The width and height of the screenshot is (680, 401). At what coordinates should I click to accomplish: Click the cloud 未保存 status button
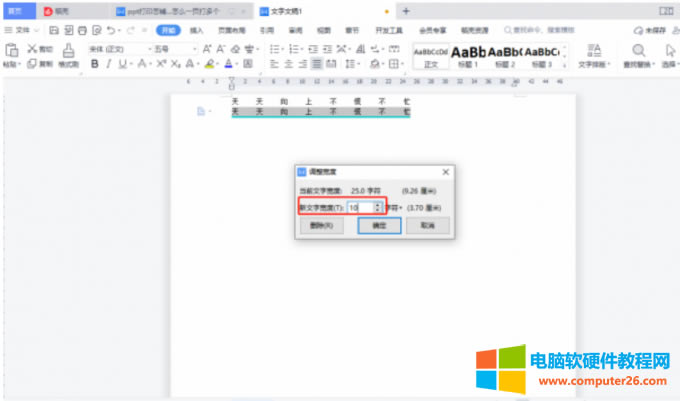649,30
